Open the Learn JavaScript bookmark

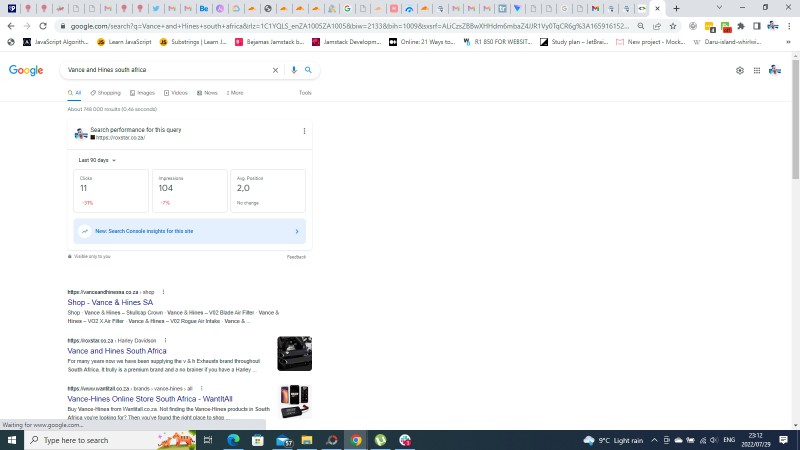[124, 42]
